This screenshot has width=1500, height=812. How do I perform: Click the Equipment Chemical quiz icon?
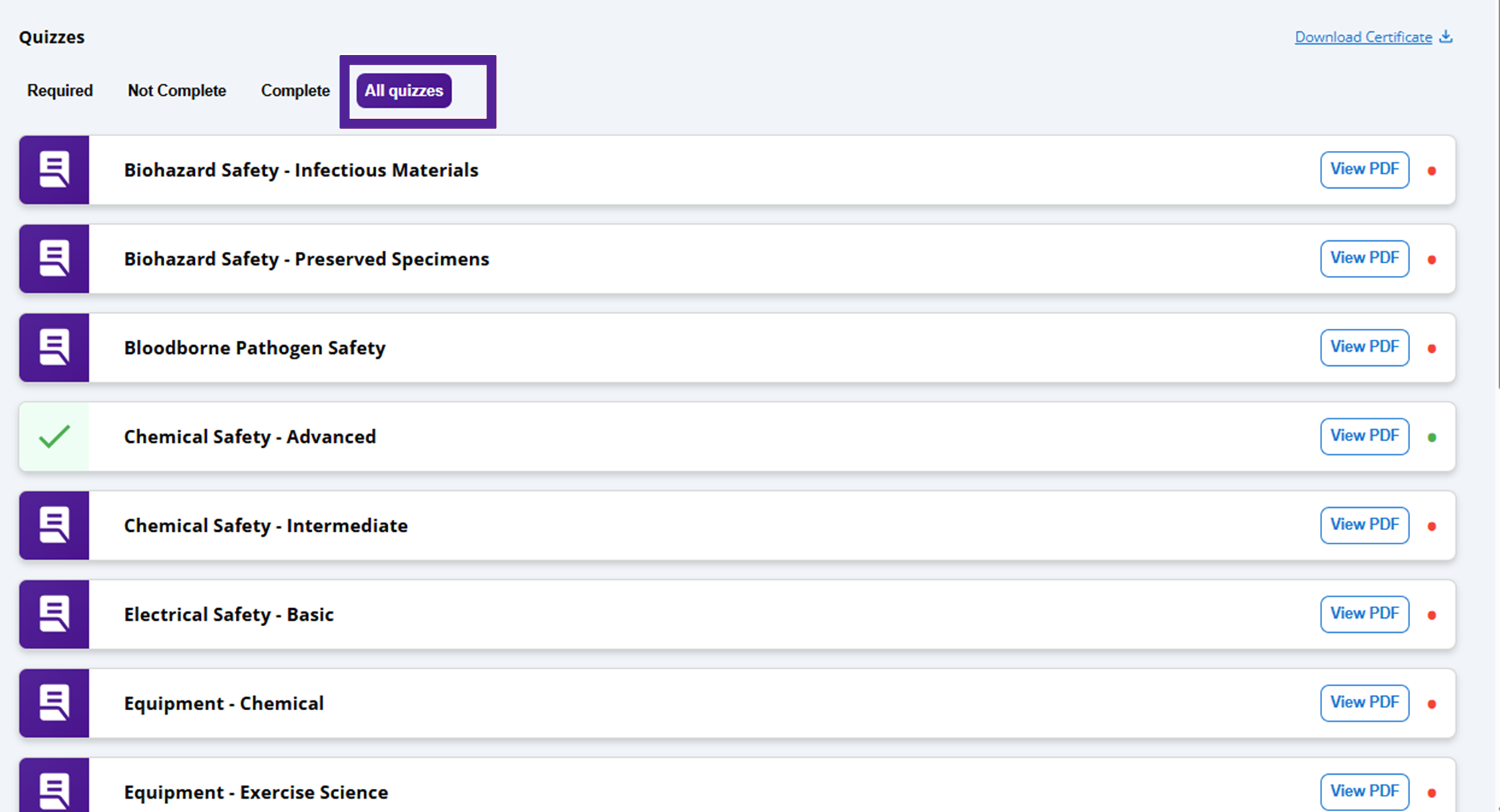coord(54,703)
